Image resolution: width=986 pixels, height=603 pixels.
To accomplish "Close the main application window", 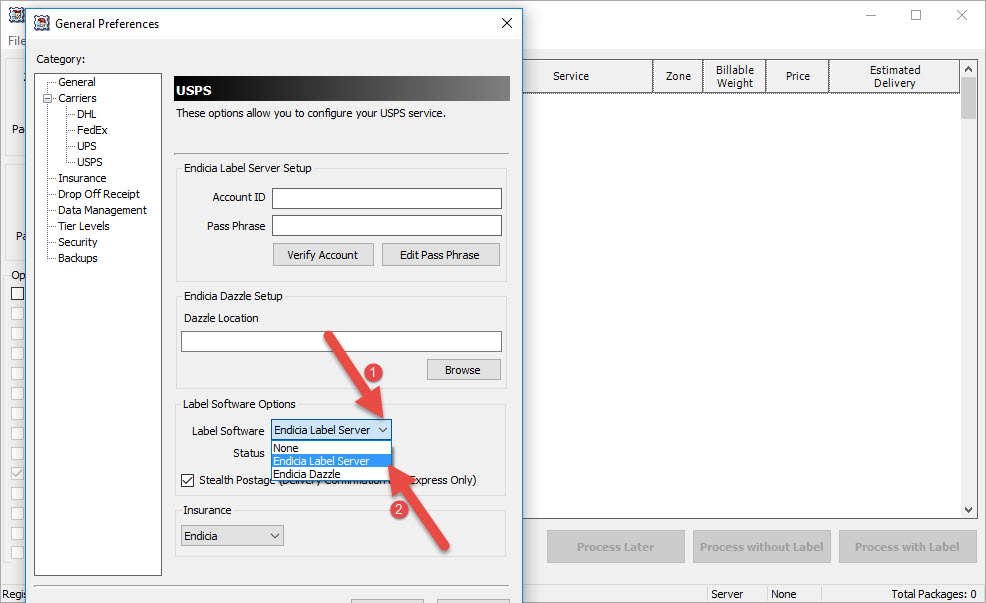I will click(x=962, y=15).
